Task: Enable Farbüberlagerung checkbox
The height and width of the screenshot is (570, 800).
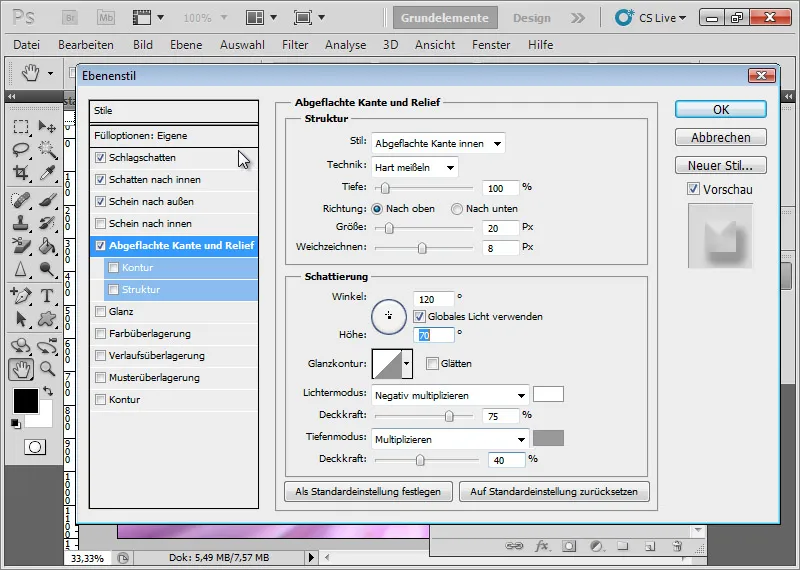Action: [101, 334]
